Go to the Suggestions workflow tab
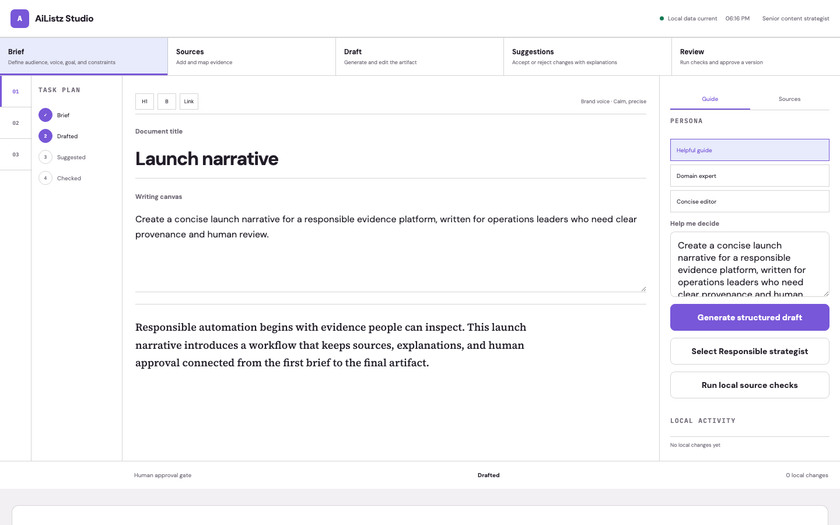This screenshot has height=525, width=840. 588,56
